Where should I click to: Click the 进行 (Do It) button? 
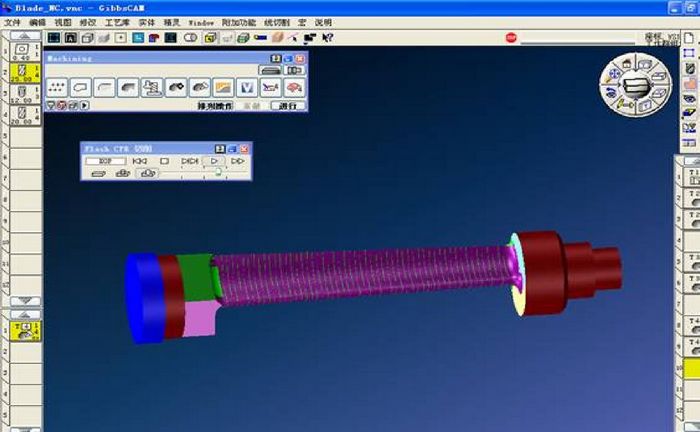click(288, 106)
